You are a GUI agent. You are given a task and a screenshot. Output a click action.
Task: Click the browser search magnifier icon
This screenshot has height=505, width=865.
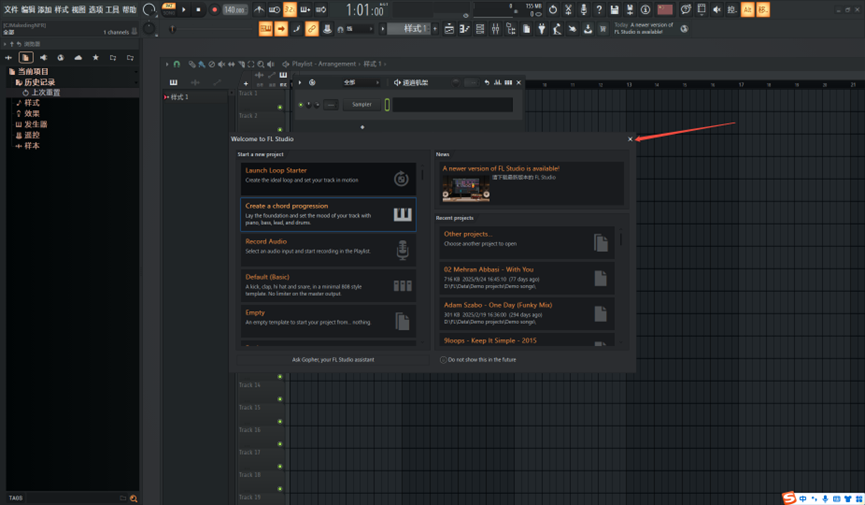pos(133,498)
